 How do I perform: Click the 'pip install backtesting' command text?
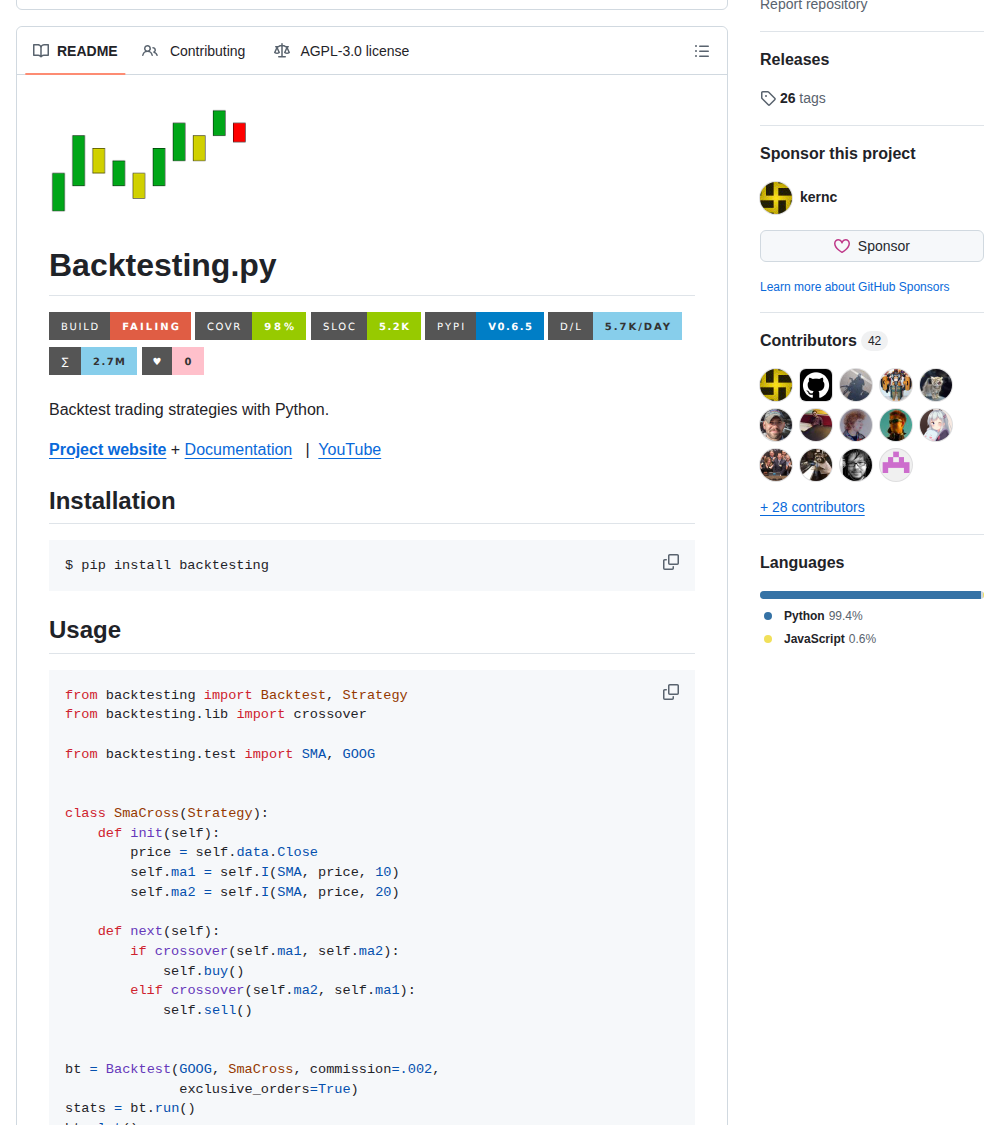pos(175,565)
